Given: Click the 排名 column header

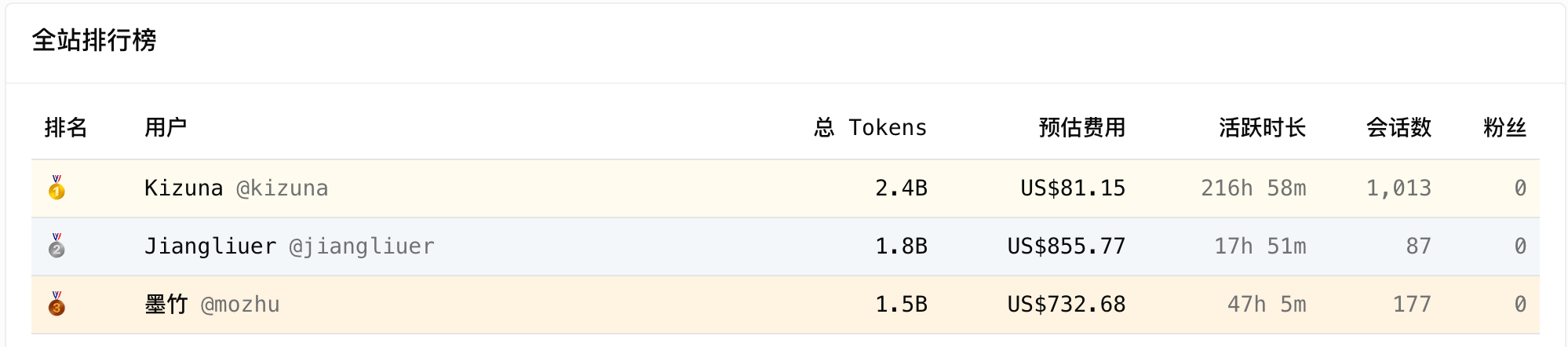Looking at the screenshot, I should coord(66,127).
